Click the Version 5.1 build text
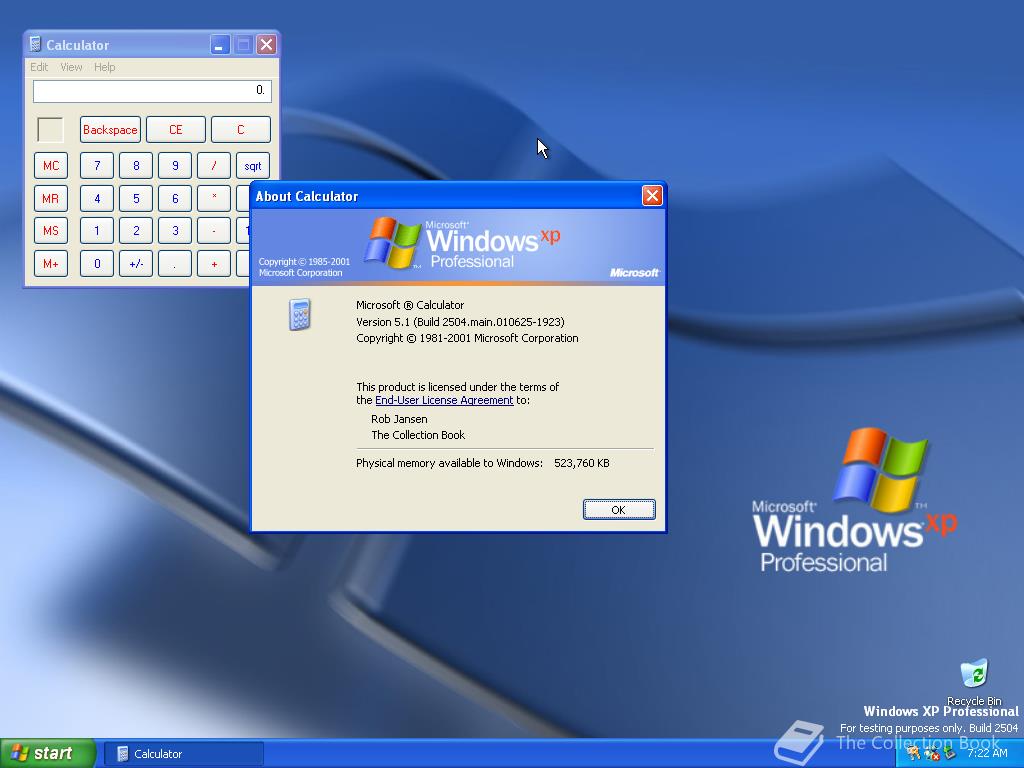This screenshot has width=1024, height=768. pos(460,322)
